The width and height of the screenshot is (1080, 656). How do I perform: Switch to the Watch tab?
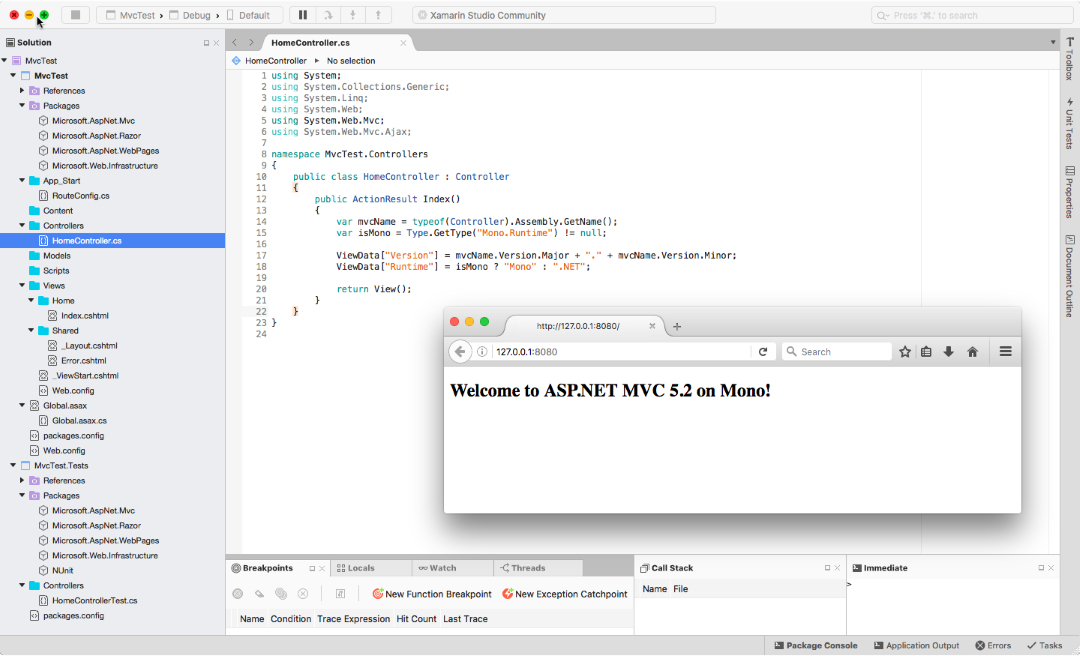[x=438, y=568]
